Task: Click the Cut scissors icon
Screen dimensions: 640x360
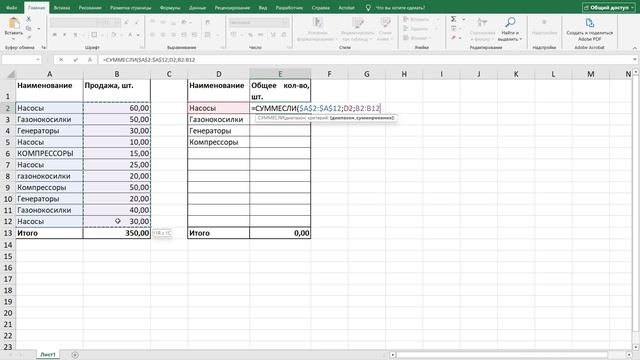Action: click(29, 19)
